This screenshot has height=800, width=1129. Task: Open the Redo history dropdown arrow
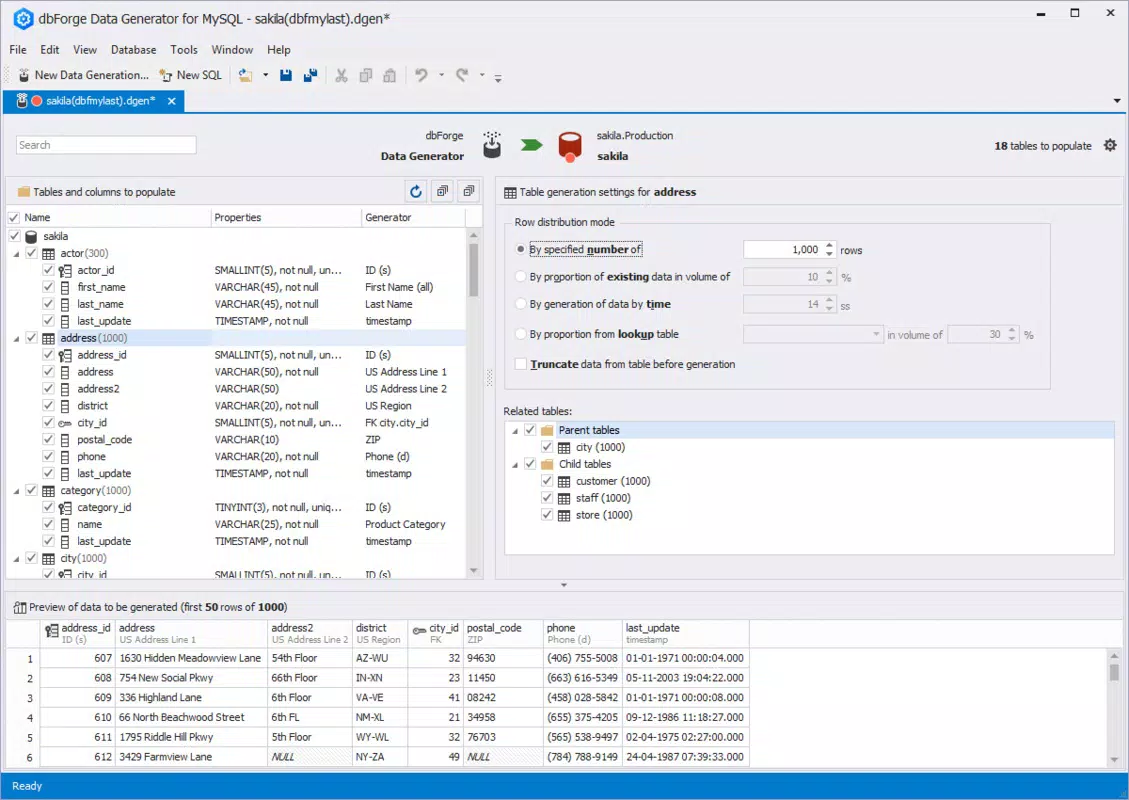[x=482, y=75]
